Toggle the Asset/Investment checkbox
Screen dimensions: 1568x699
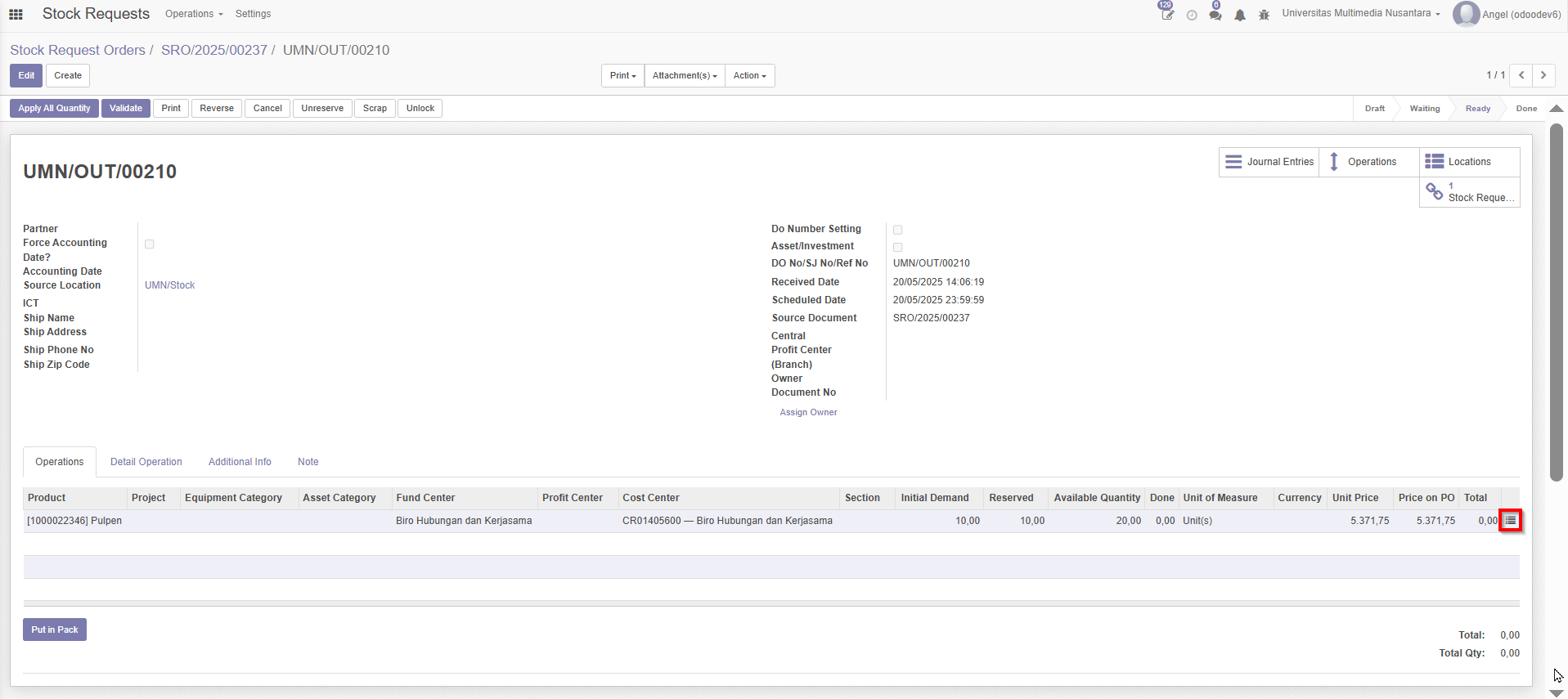(x=898, y=247)
